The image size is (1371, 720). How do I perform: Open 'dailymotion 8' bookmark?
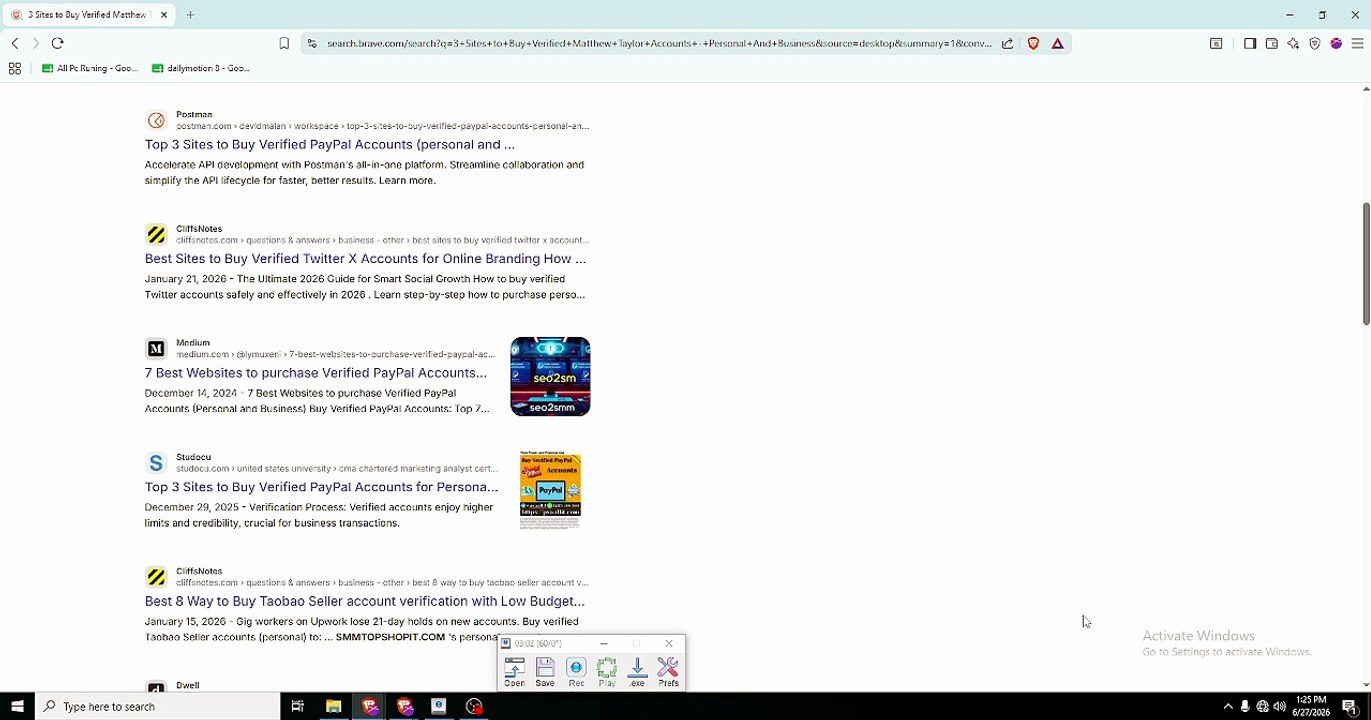pyautogui.click(x=201, y=68)
